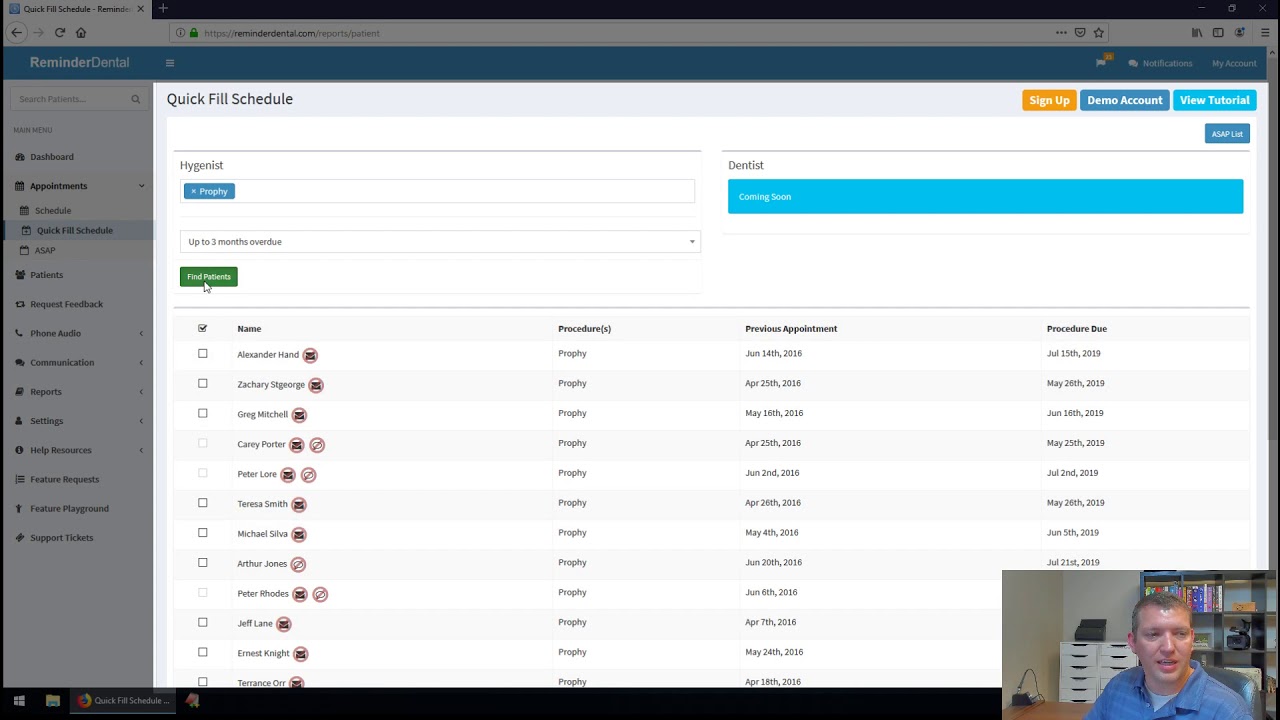1280x720 pixels.
Task: Click the Demo Account button
Action: tap(1125, 100)
